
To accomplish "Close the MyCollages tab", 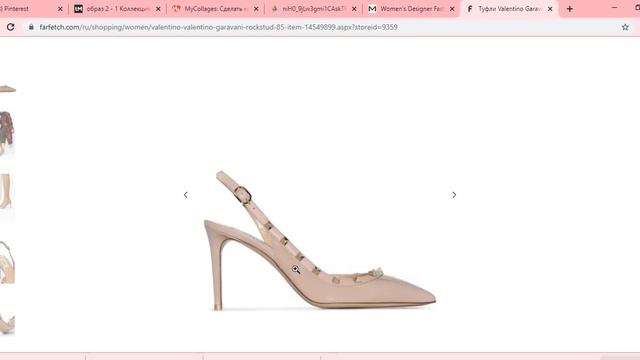I will point(256,9).
